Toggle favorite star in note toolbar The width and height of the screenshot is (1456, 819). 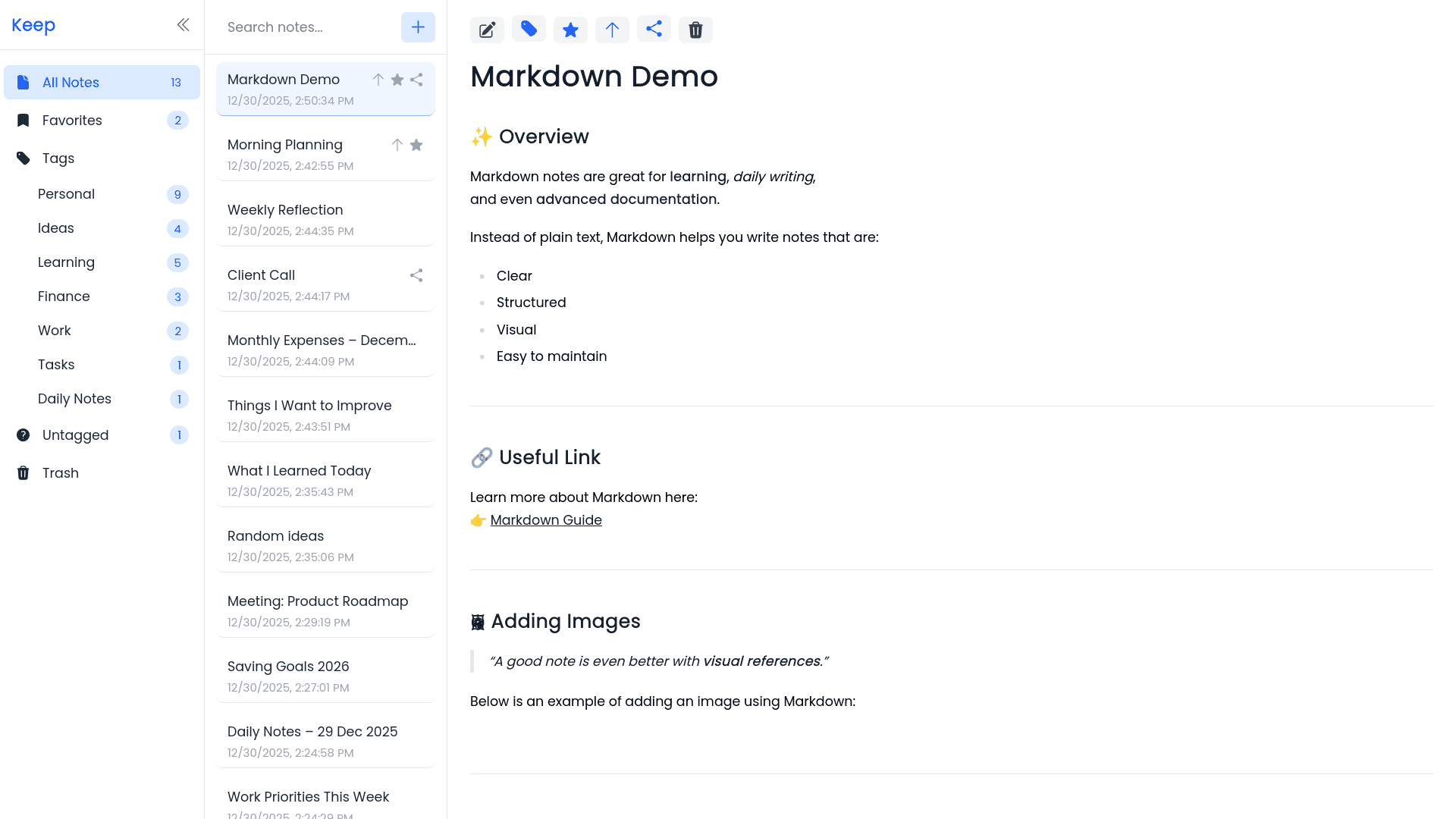coord(570,30)
